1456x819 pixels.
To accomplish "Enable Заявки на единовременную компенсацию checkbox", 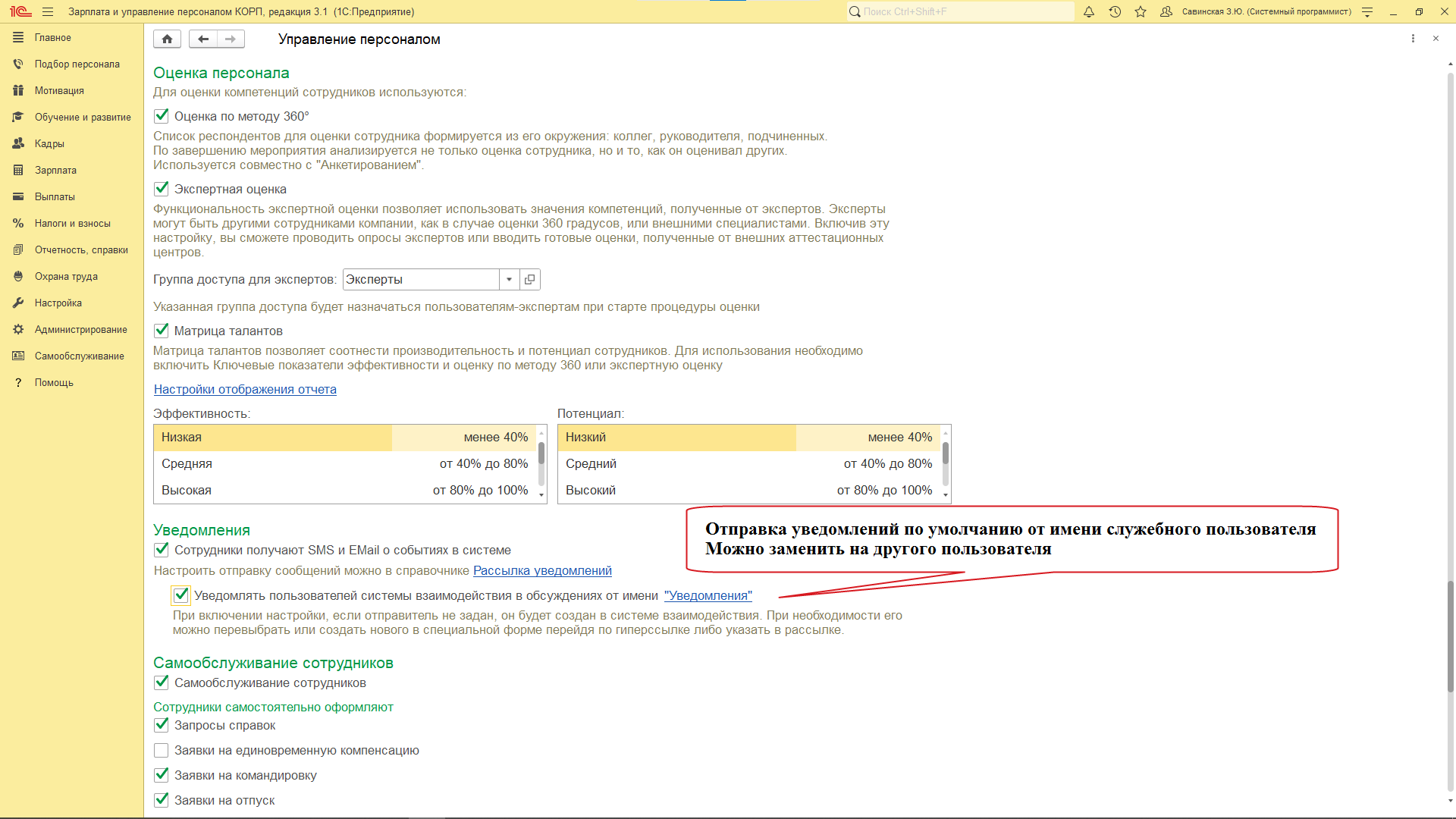I will [162, 751].
